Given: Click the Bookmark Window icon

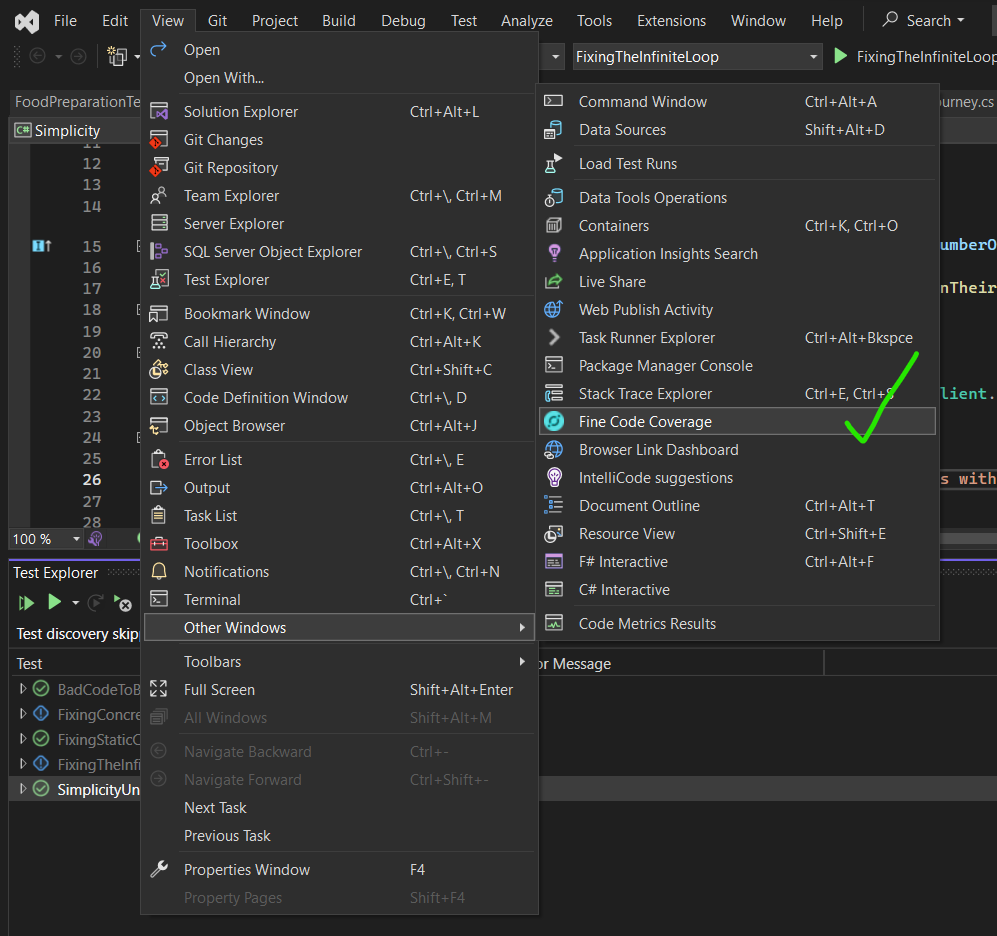Looking at the screenshot, I should [159, 313].
